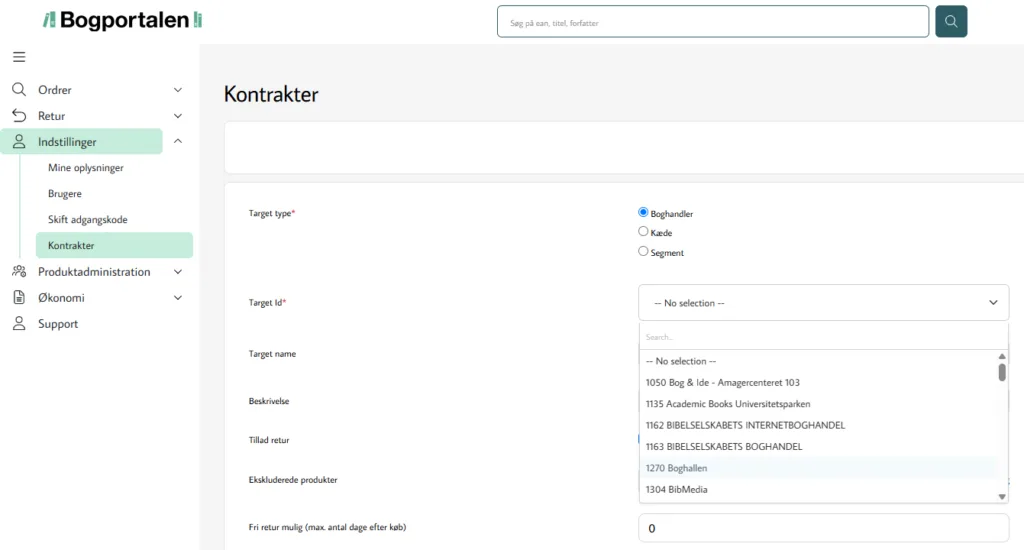Click the Retur arrow icon
Viewport: 1024px width, 550px height.
point(19,116)
